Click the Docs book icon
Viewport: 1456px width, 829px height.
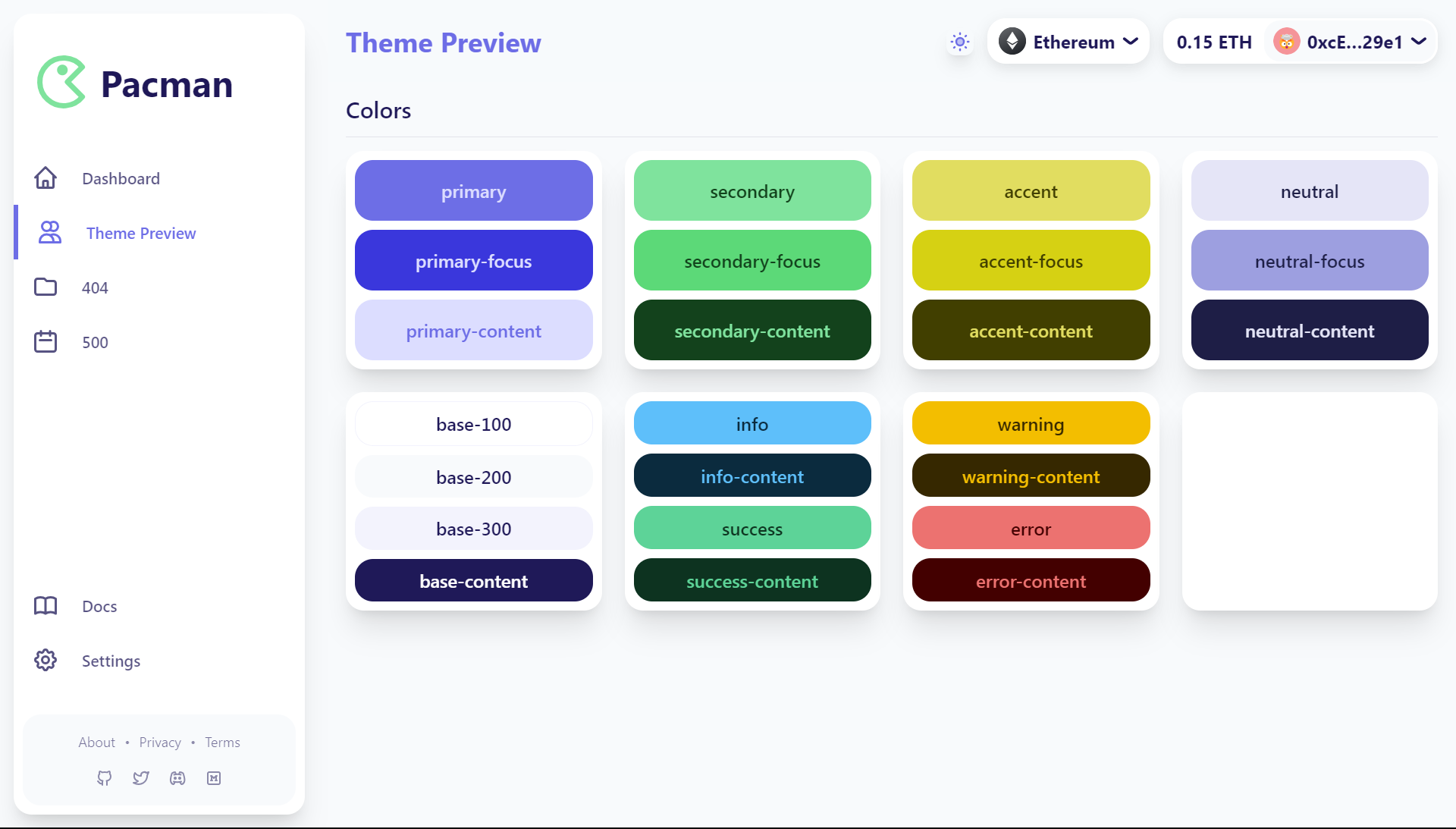[x=45, y=605]
